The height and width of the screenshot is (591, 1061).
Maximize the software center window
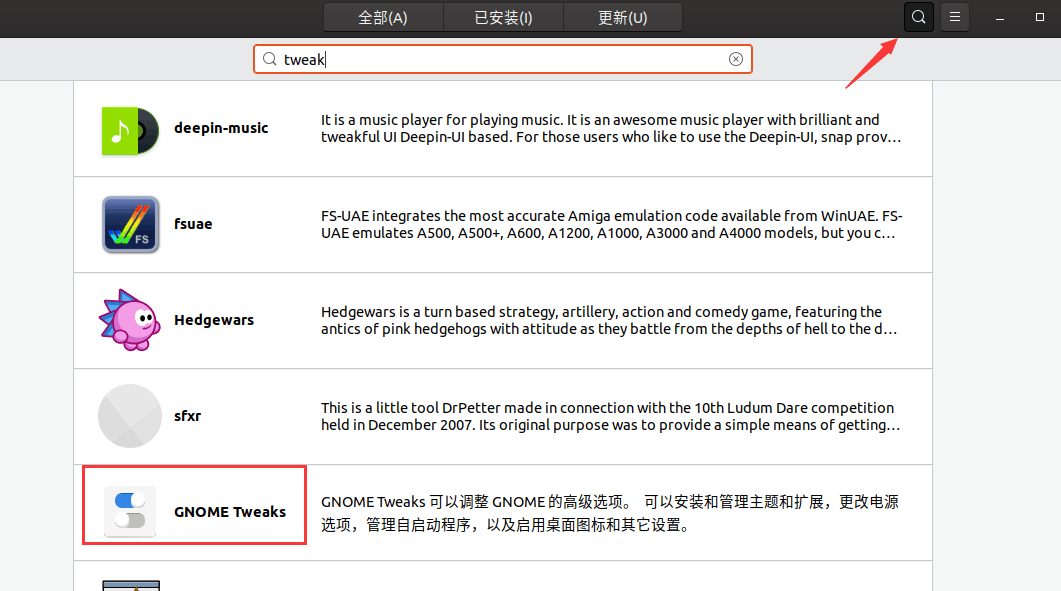coord(1040,17)
